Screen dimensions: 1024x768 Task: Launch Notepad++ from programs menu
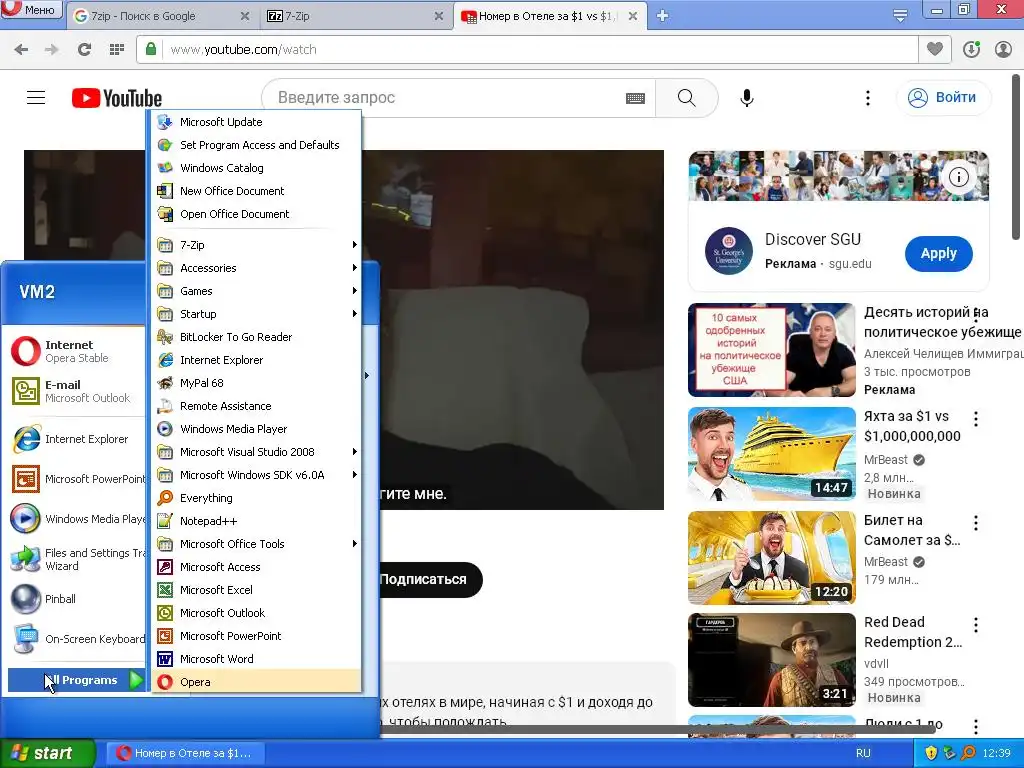coord(257,520)
